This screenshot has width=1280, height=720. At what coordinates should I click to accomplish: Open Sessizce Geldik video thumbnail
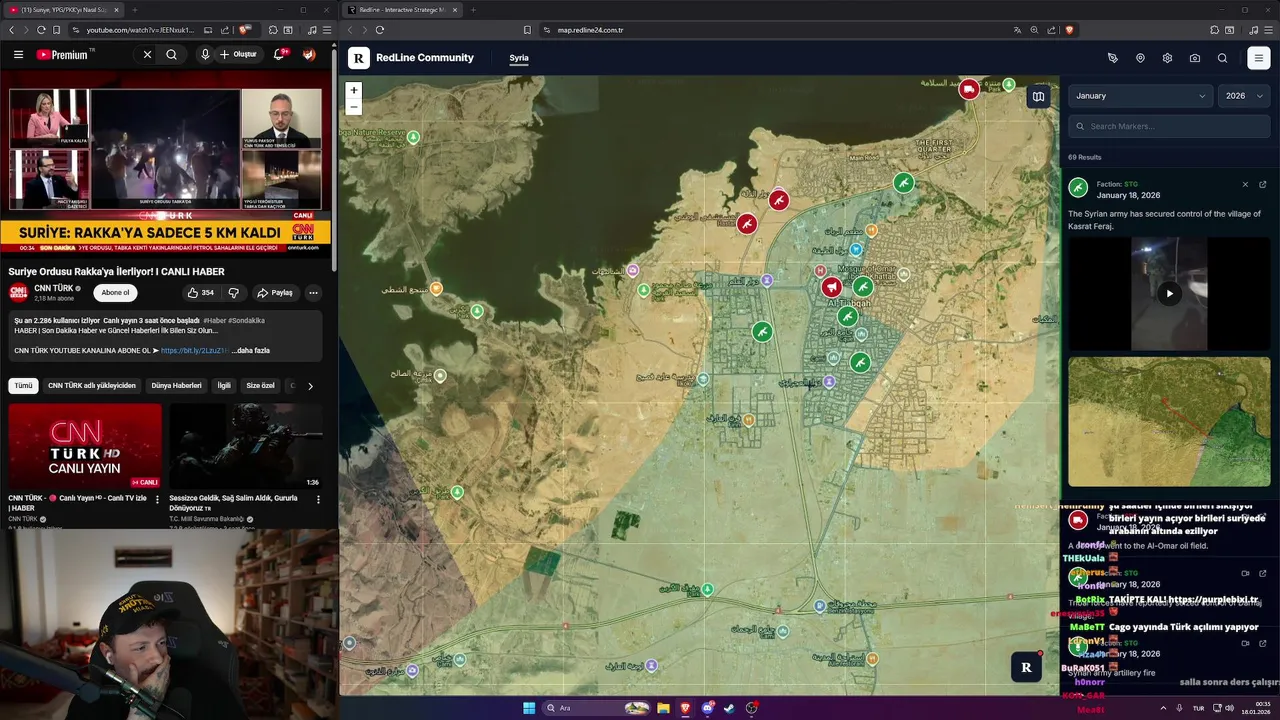[246, 446]
